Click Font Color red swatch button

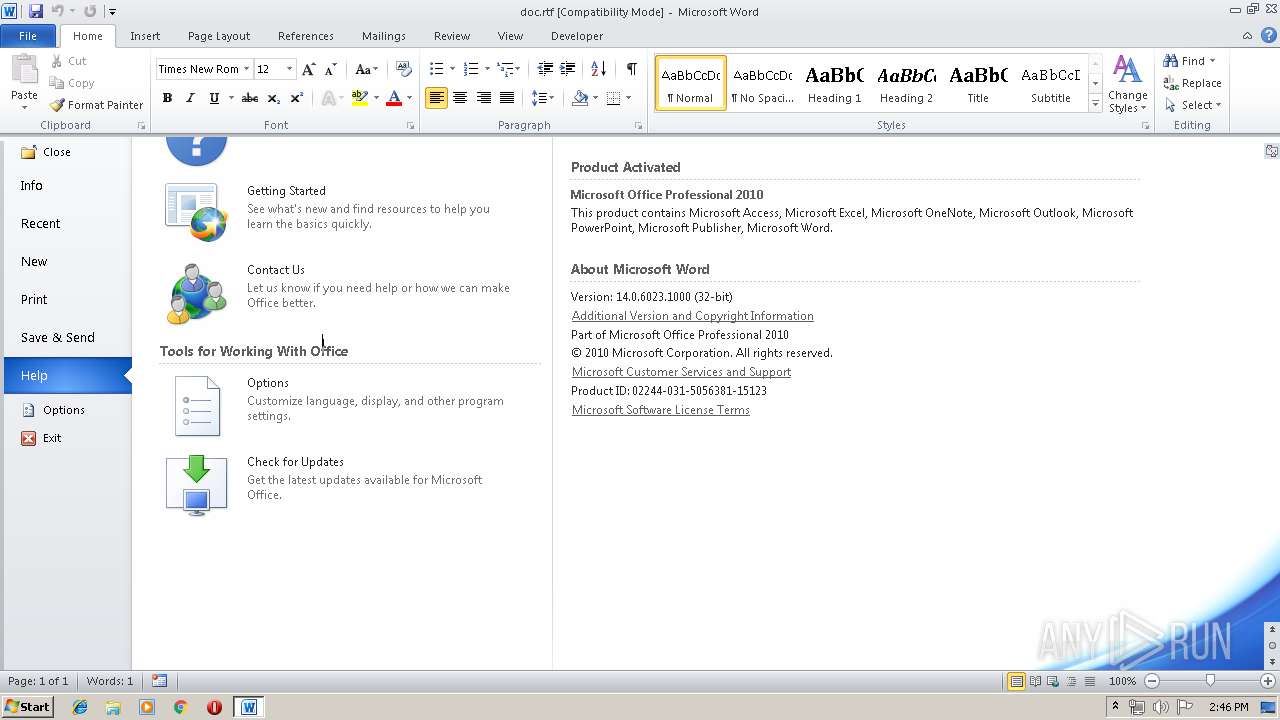pos(394,98)
